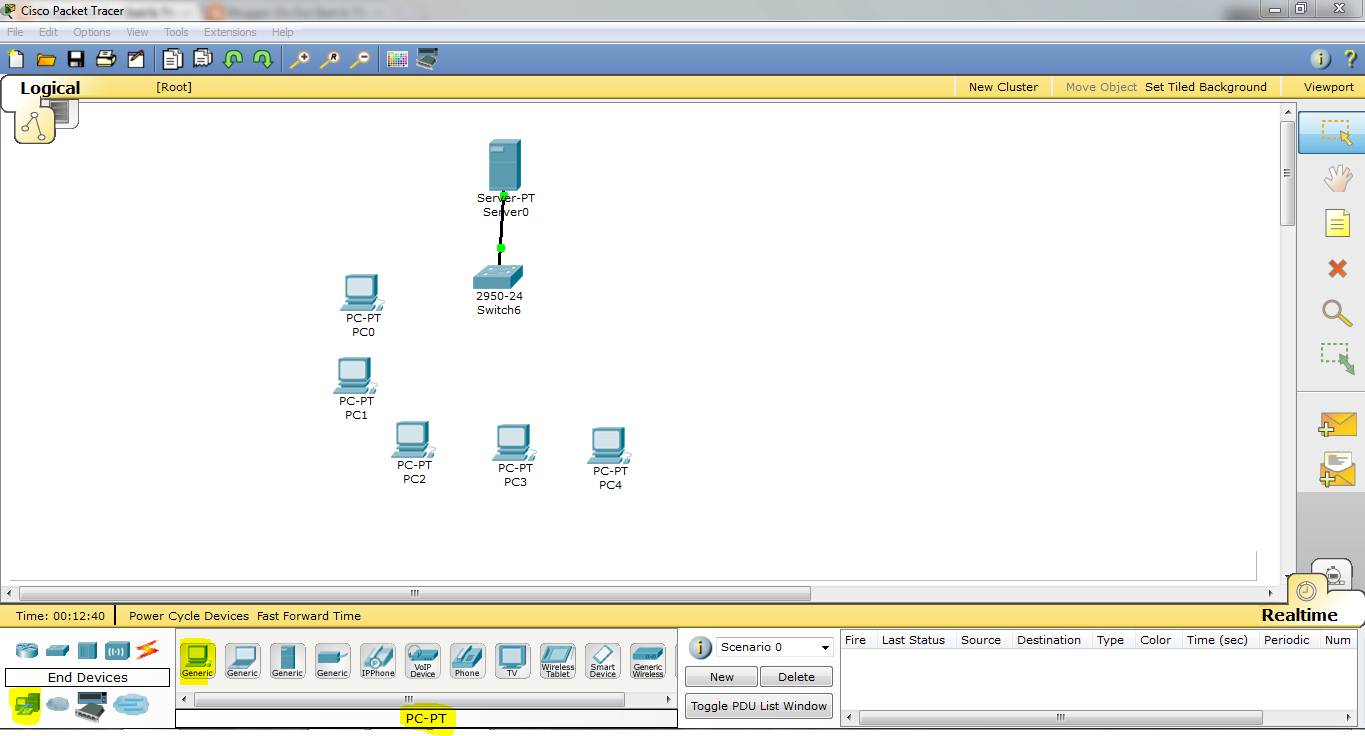Select the Custom Made Devices category

[91, 706]
